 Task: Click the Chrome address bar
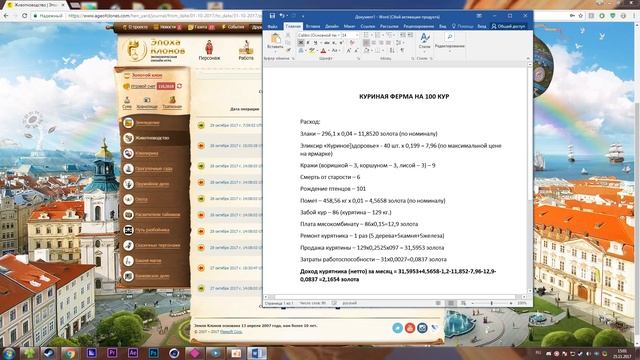point(163,16)
